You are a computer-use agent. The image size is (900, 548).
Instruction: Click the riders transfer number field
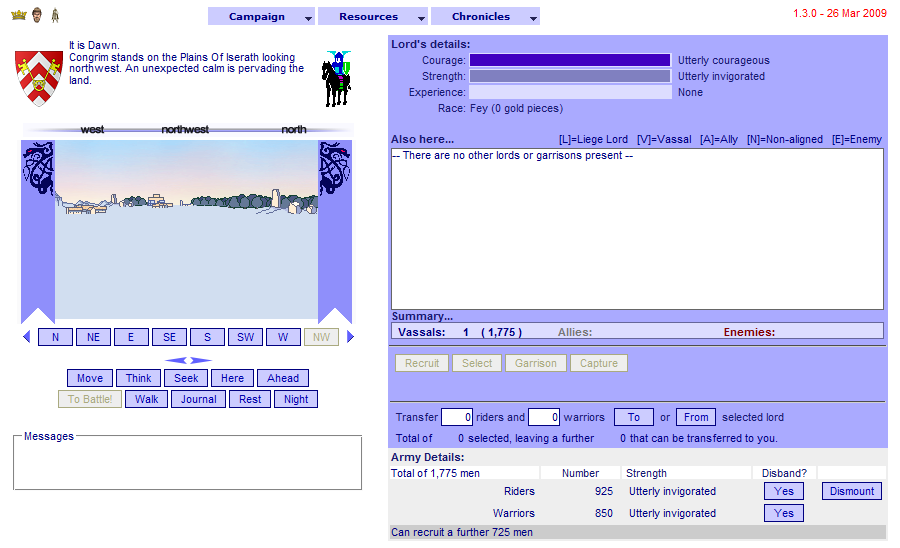click(456, 417)
